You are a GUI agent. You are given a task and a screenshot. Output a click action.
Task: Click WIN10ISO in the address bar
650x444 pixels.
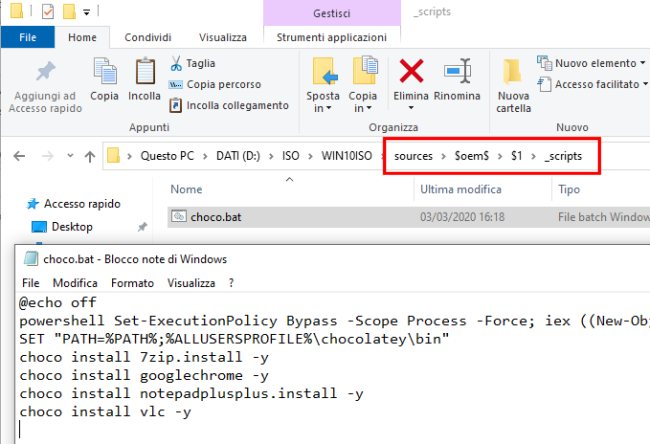tap(347, 156)
